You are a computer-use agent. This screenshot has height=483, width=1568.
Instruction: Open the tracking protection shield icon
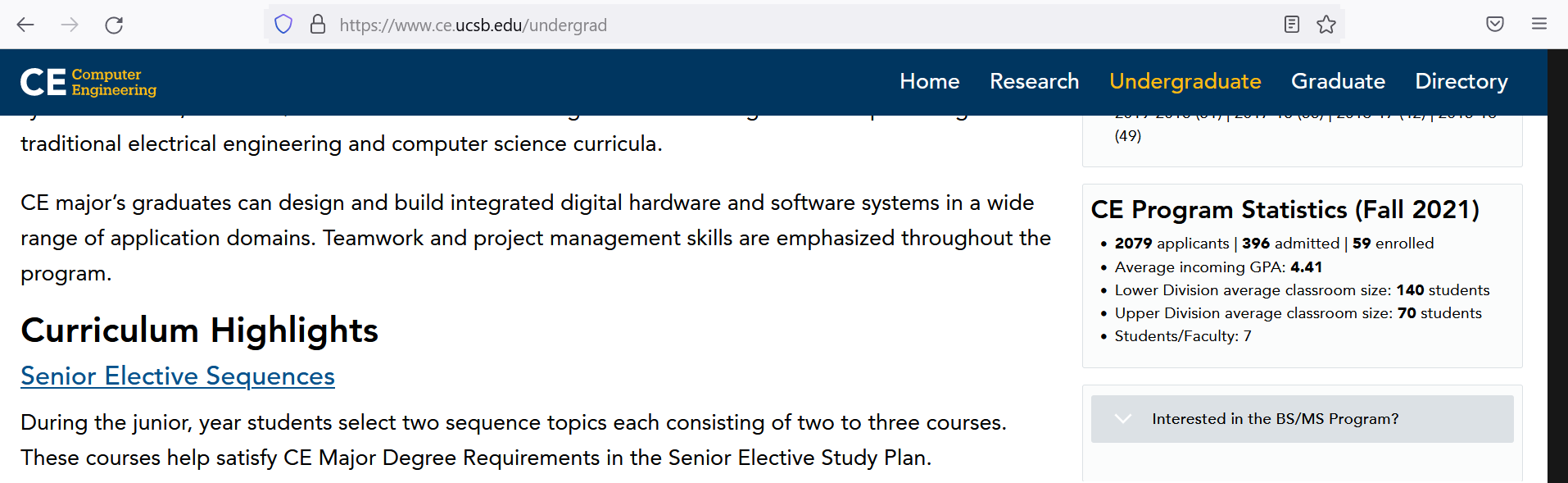pyautogui.click(x=283, y=25)
